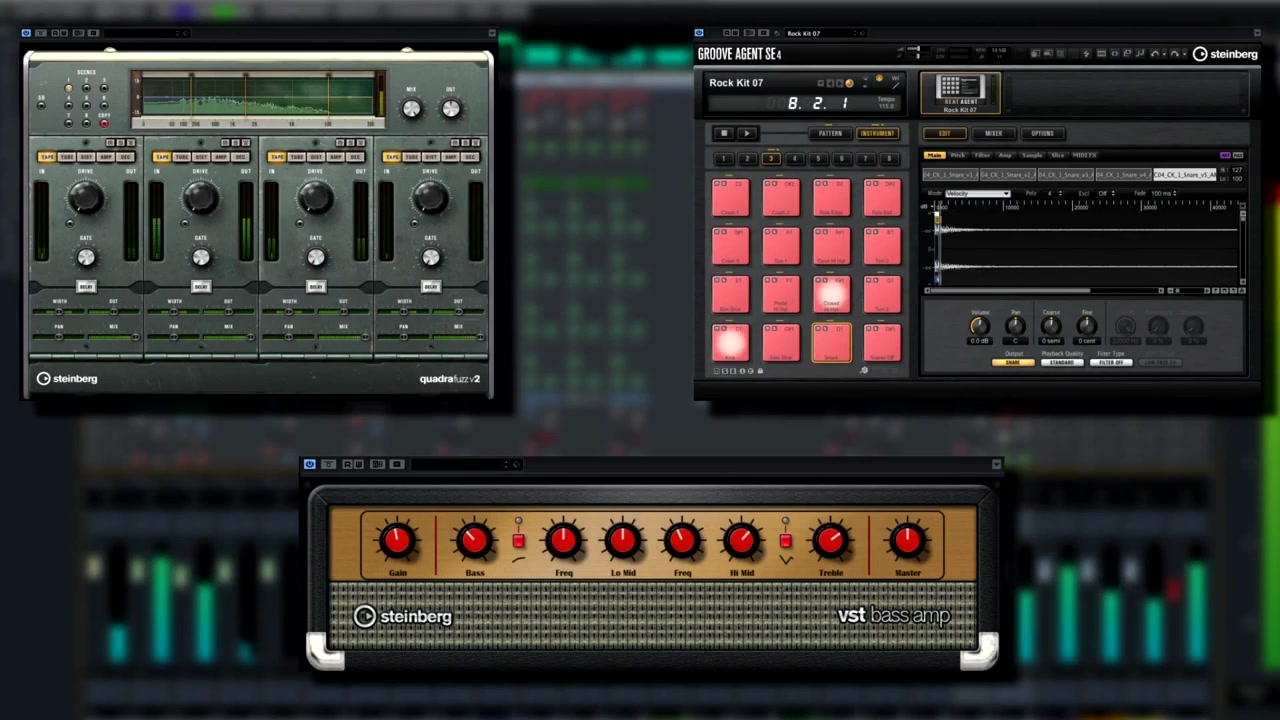
Task: Open the MIDI FX tab
Action: point(1087,156)
